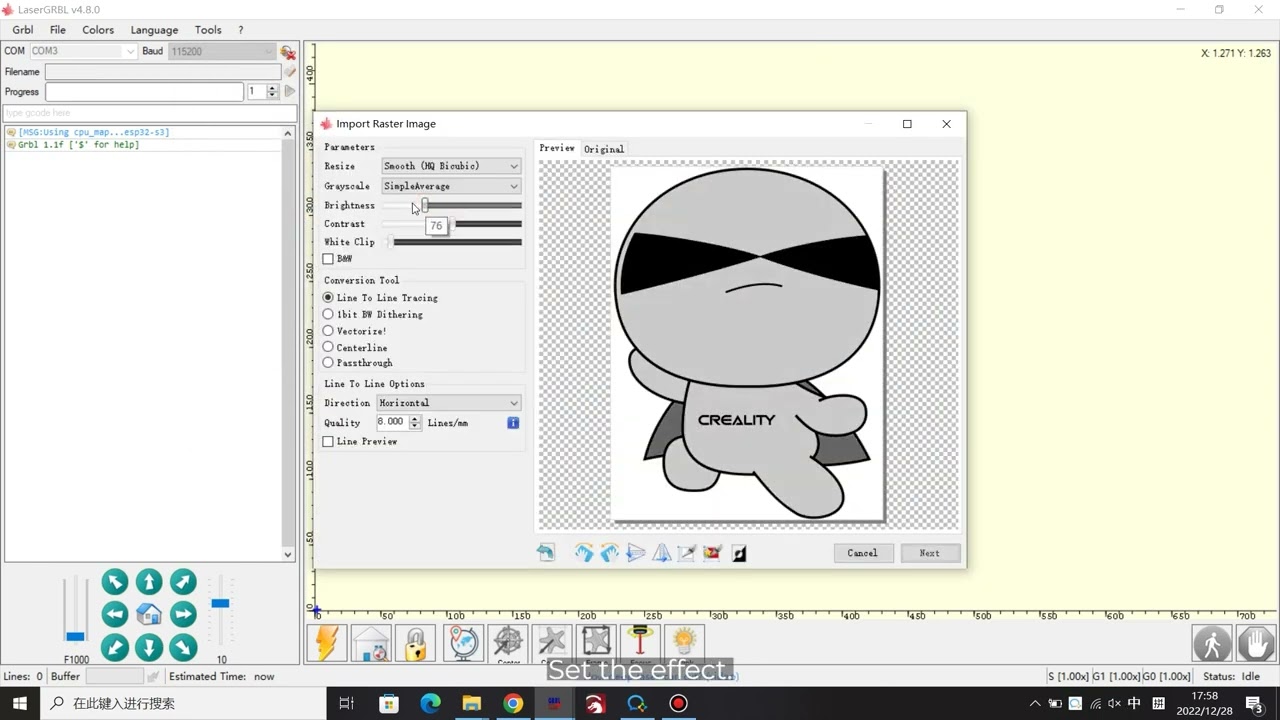Open the File menu

point(58,30)
